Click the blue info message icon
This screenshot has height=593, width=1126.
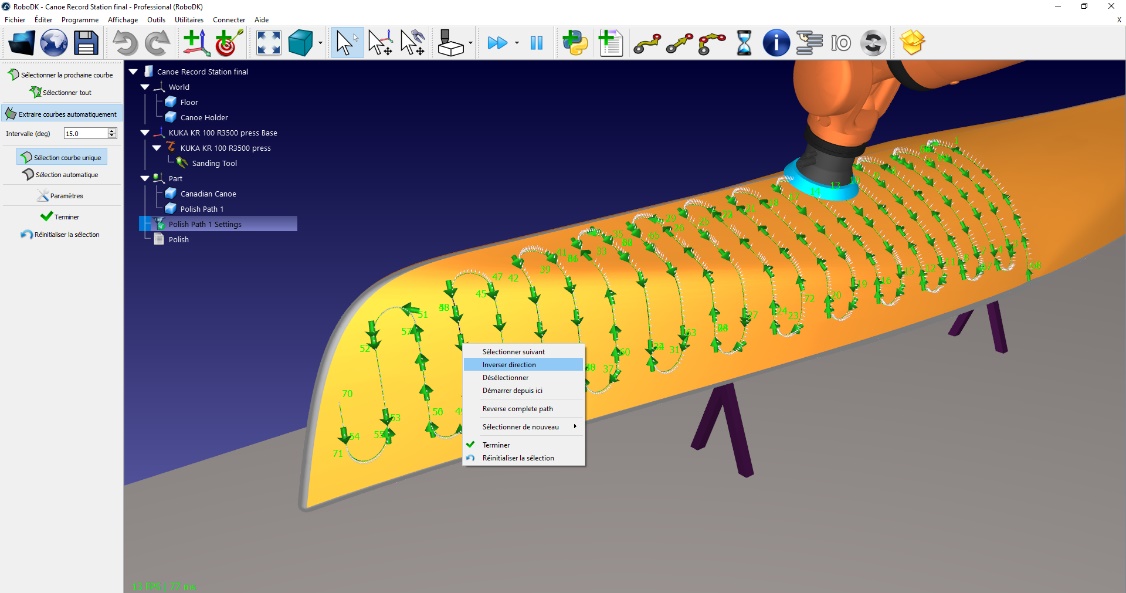tap(776, 43)
